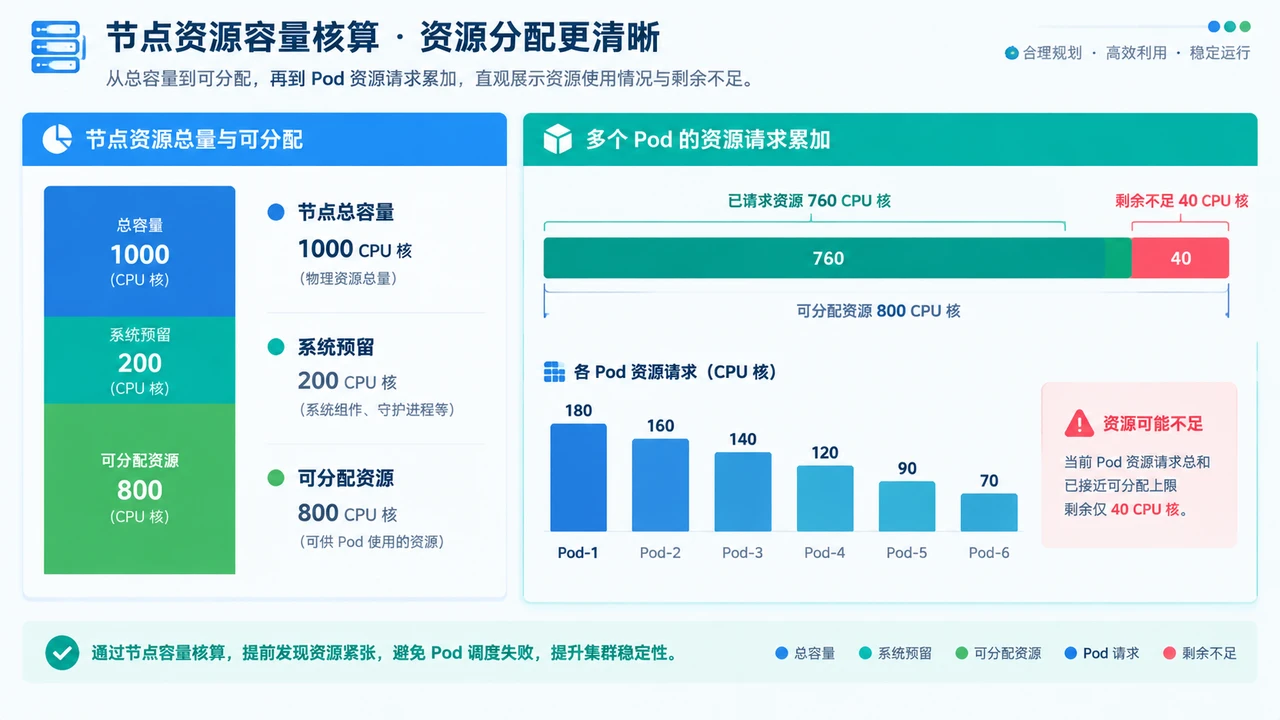Image resolution: width=1280 pixels, height=720 pixels.
Task: Click the Pod-2 bar with value 160
Action: coord(660,485)
